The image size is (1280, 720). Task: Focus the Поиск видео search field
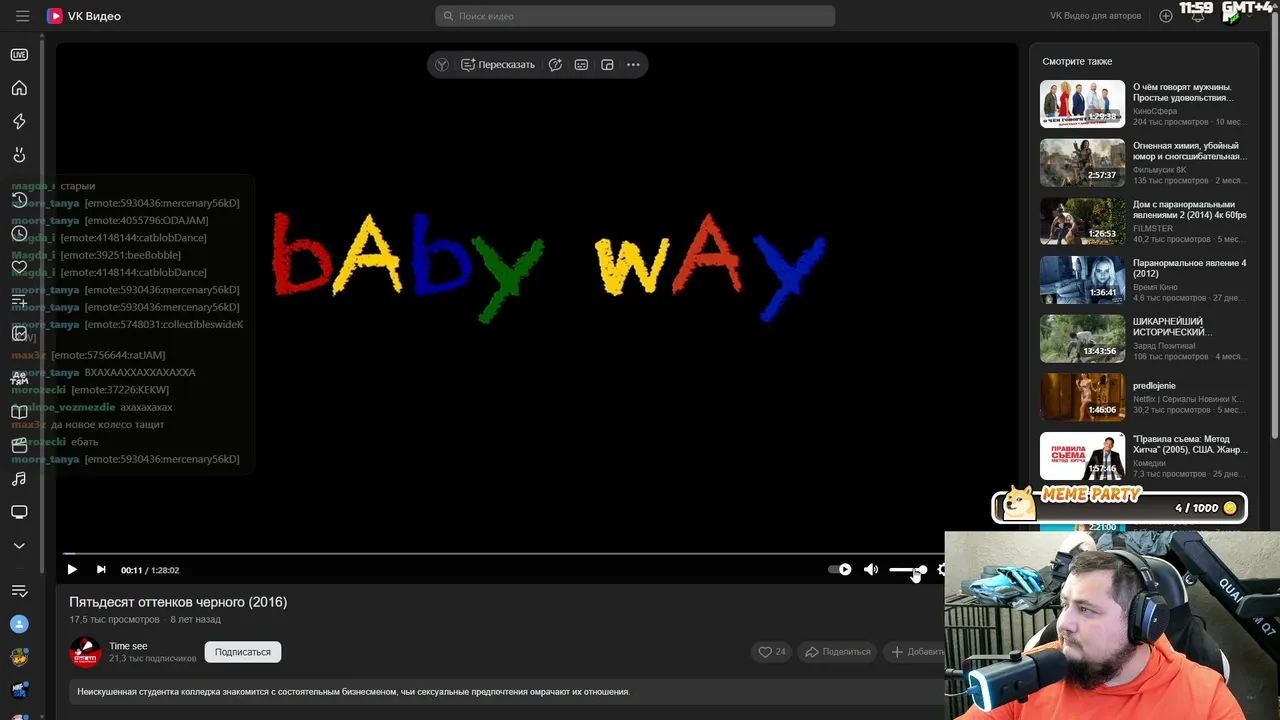click(x=635, y=16)
